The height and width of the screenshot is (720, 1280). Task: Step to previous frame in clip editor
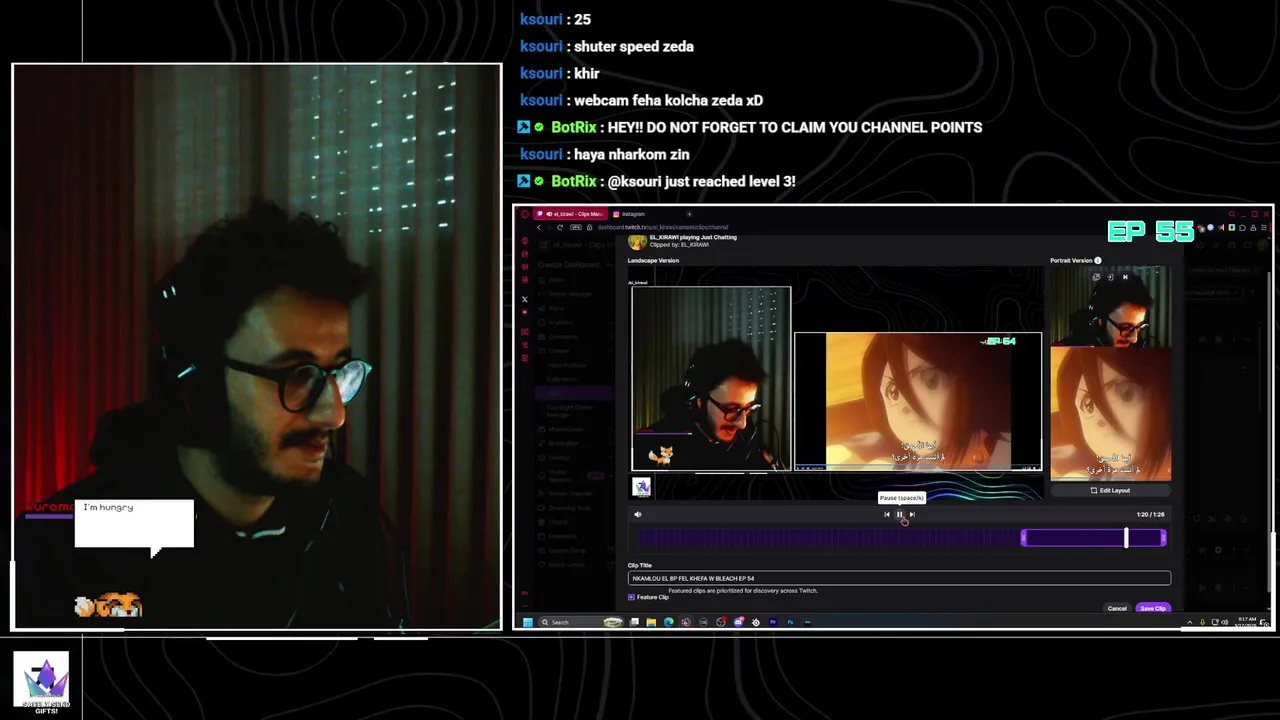[886, 514]
